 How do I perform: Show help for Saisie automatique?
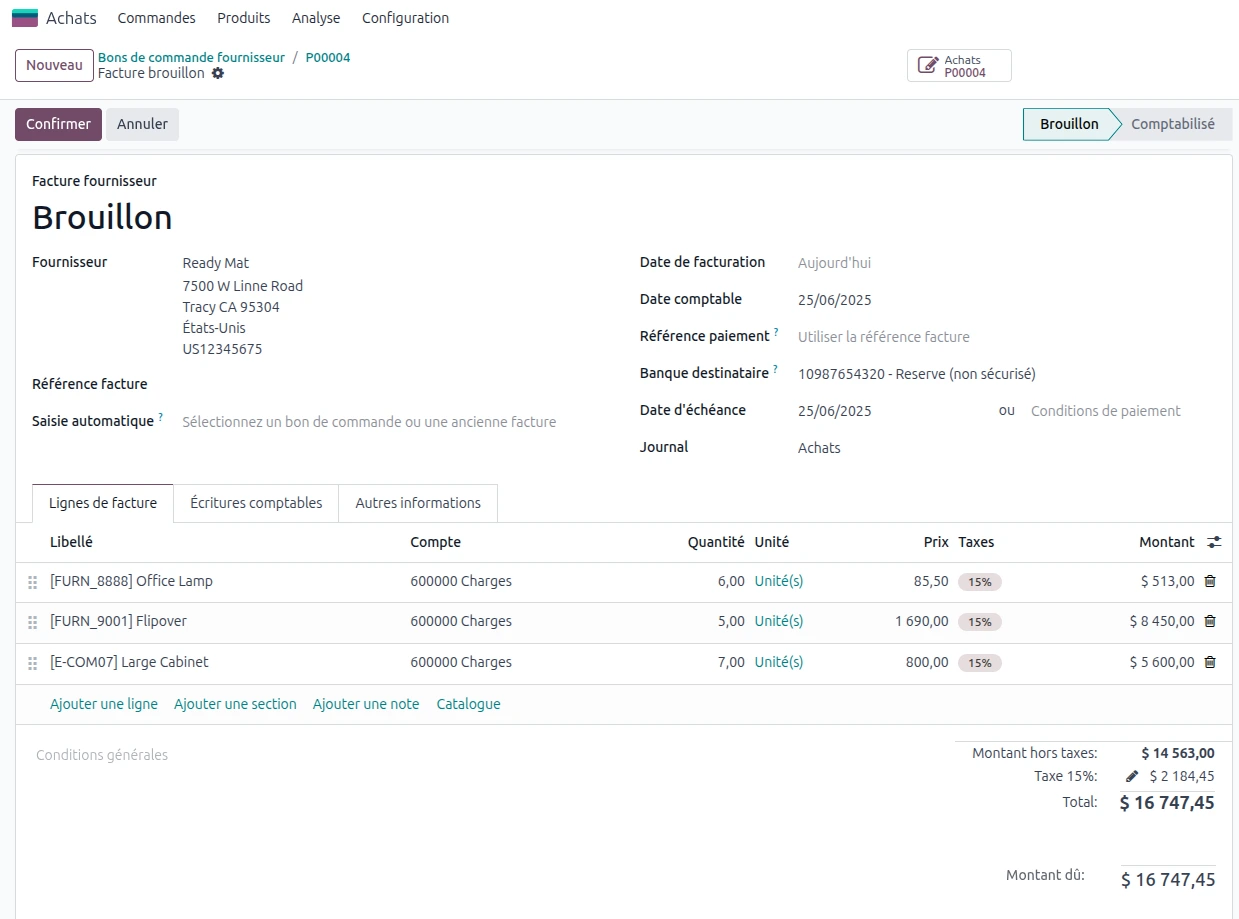pyautogui.click(x=160, y=418)
